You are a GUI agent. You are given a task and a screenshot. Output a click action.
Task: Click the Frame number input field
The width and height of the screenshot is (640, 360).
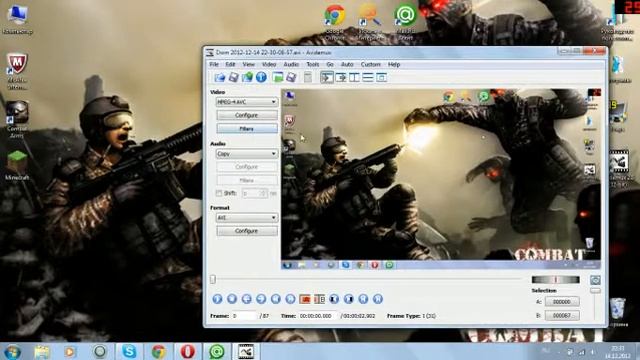[x=244, y=316]
